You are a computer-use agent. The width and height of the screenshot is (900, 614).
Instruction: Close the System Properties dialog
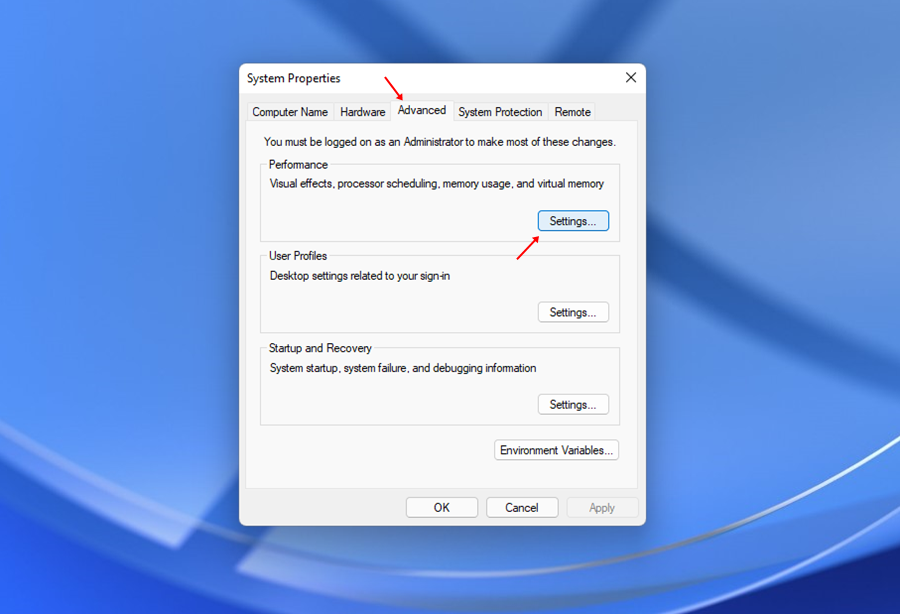point(631,77)
